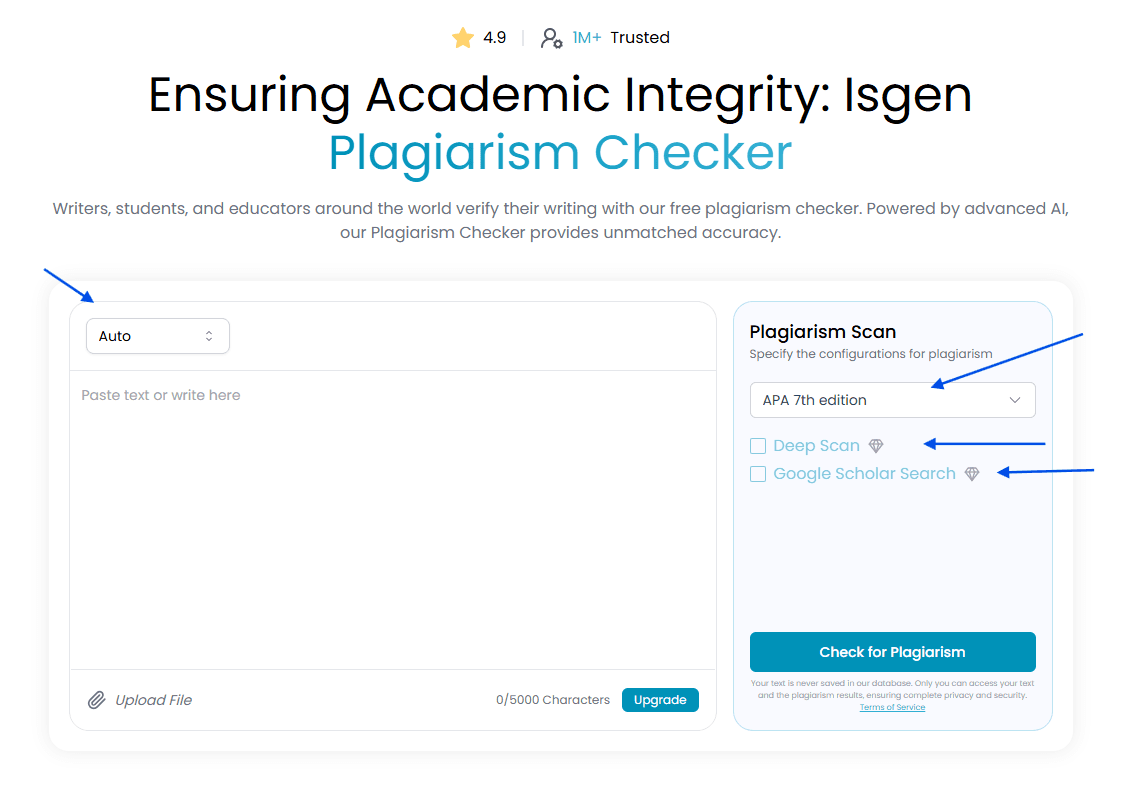Click the Upgrade button
This screenshot has width=1132, height=788.
pyautogui.click(x=660, y=700)
